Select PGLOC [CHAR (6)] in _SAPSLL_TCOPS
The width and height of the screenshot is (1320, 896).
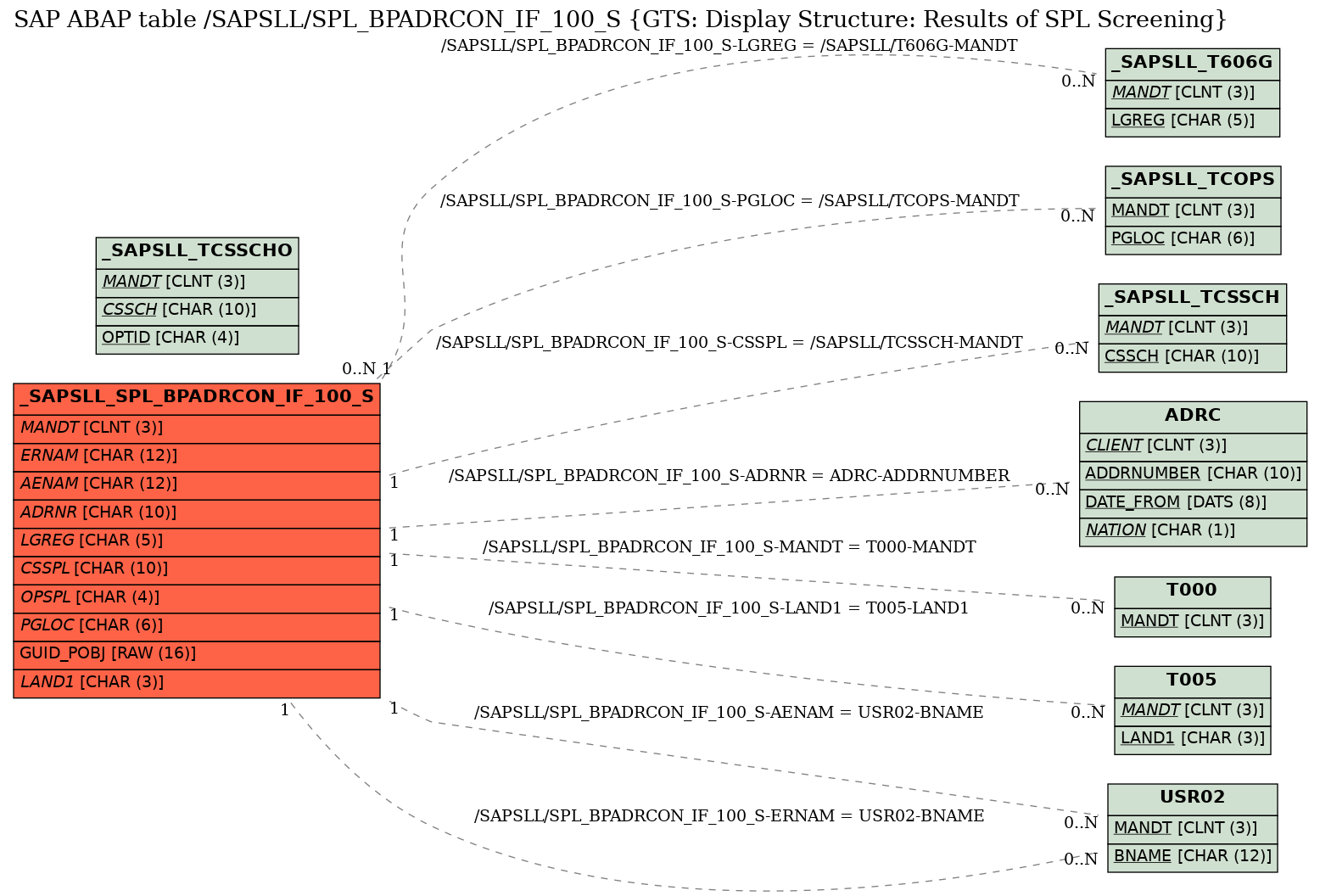tap(1193, 239)
